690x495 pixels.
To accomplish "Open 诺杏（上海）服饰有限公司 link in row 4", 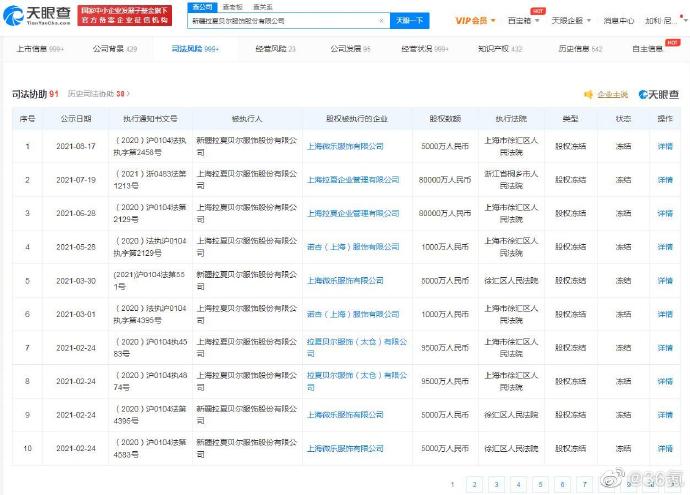I will pyautogui.click(x=353, y=247).
